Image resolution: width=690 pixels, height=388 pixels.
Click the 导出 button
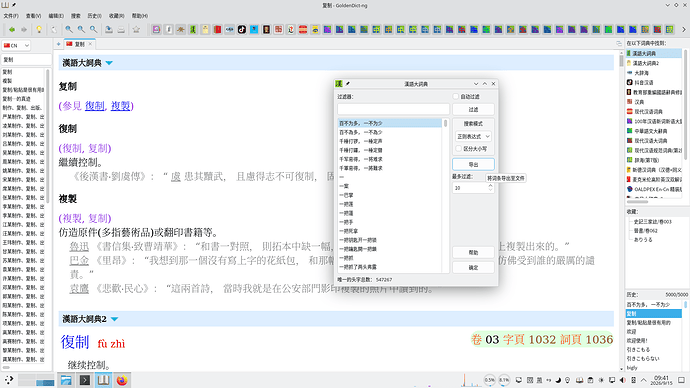(x=473, y=165)
